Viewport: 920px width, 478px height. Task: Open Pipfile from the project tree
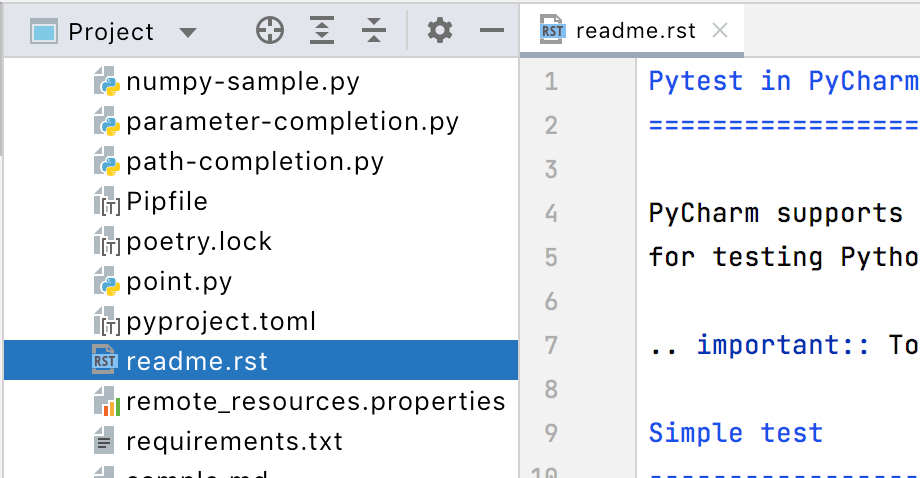[x=166, y=201]
